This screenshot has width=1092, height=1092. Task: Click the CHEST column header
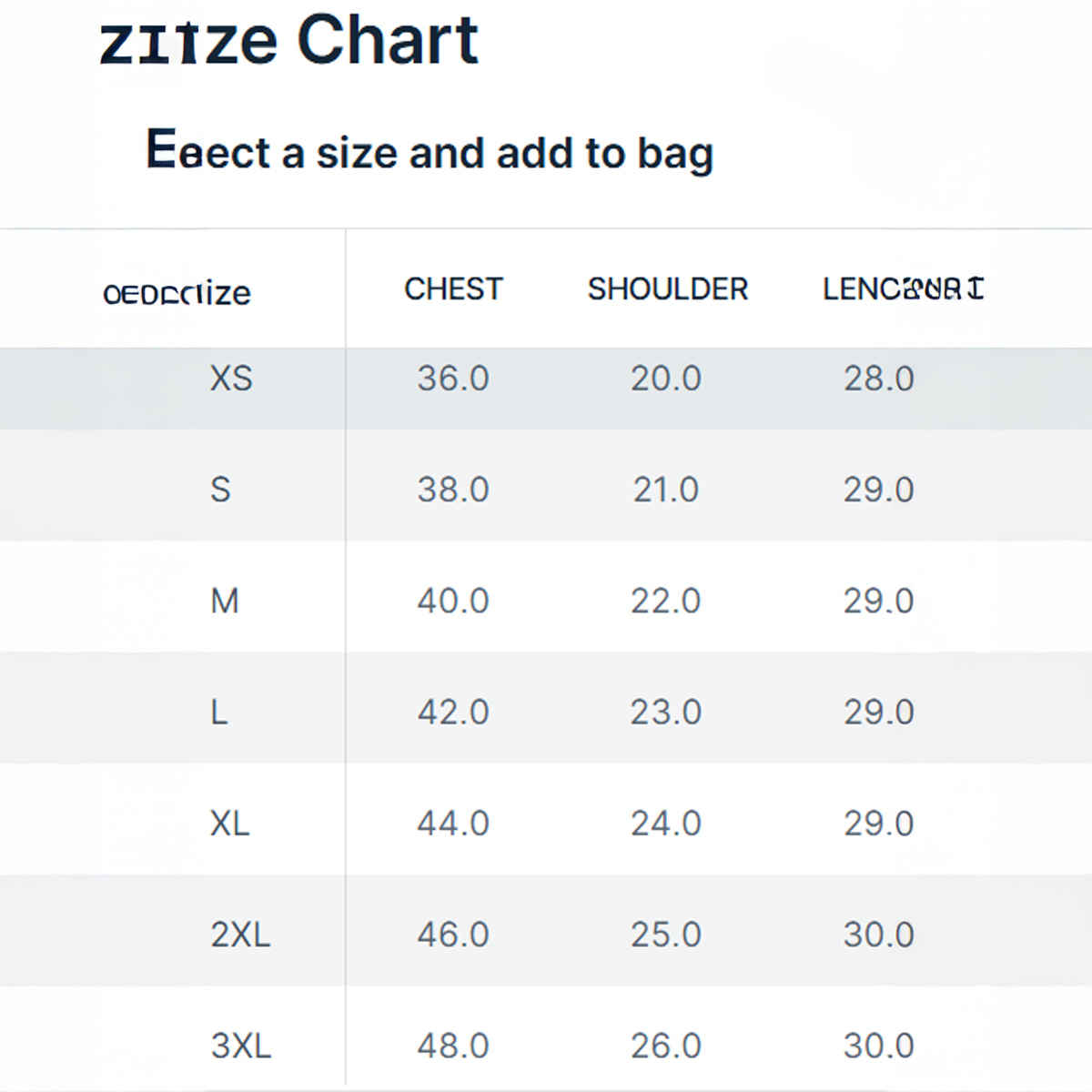click(453, 289)
